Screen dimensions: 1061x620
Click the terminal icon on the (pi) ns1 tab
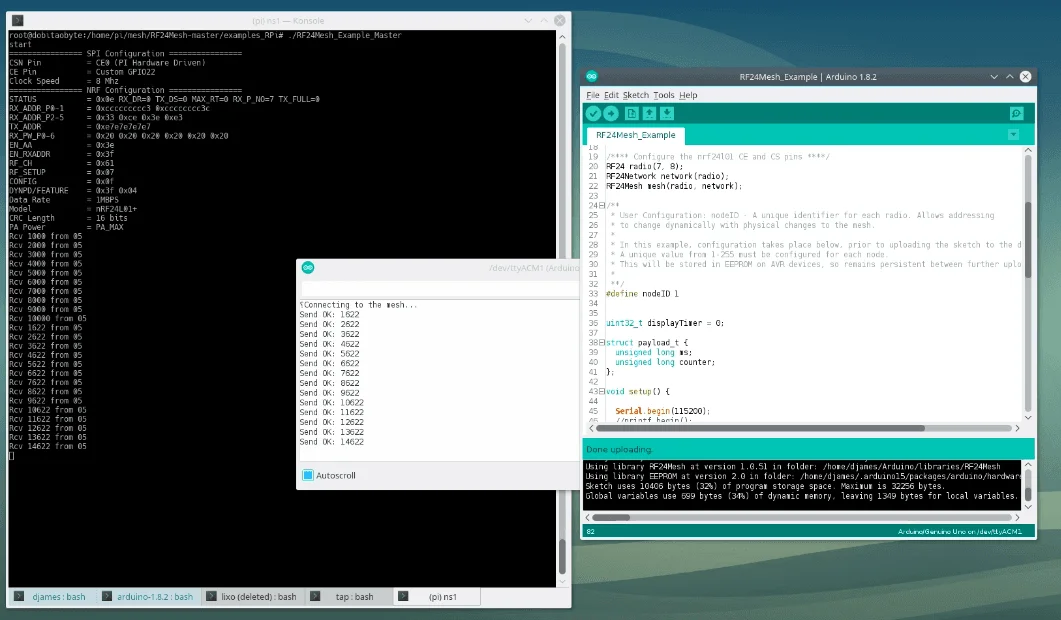(403, 596)
